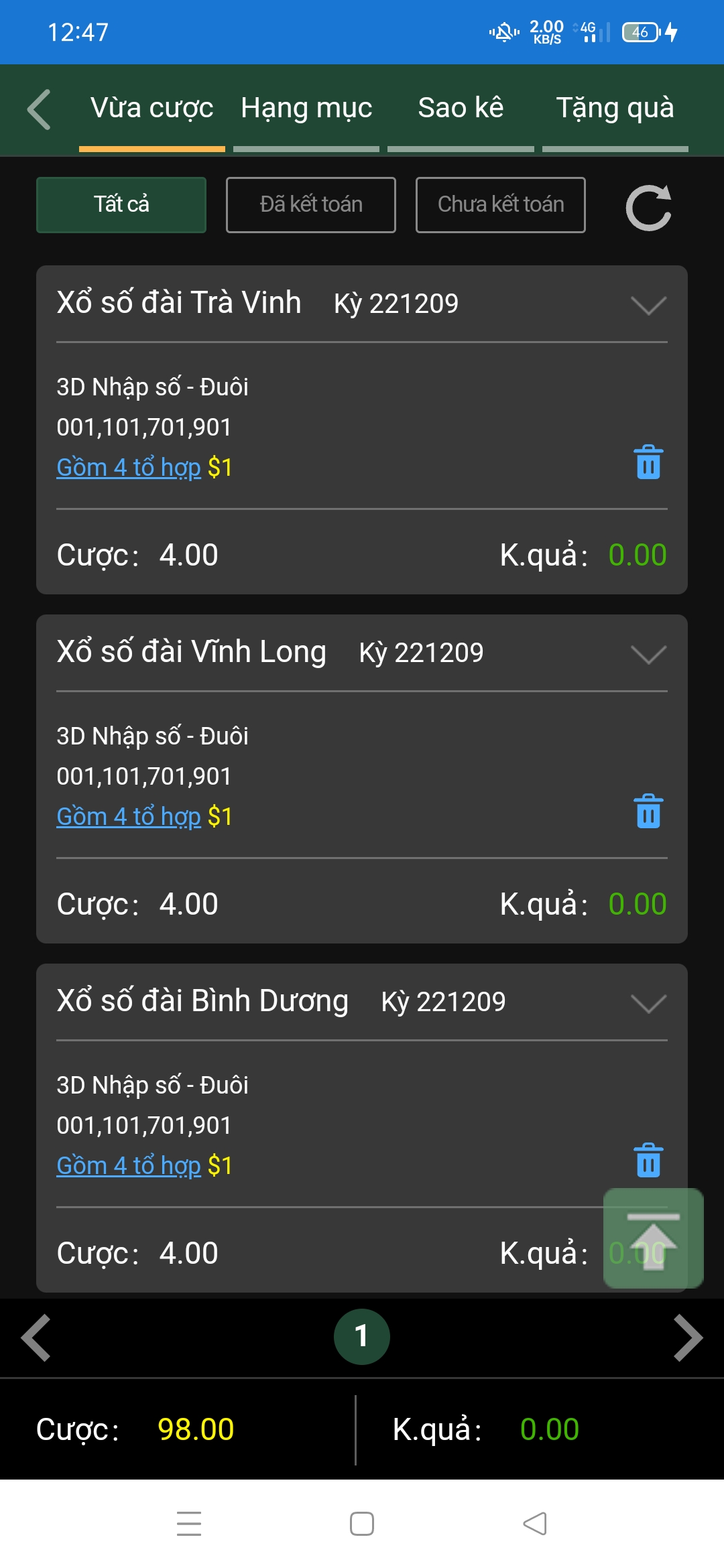The height and width of the screenshot is (1568, 724).
Task: Delete the Trà Vinh lottery bet
Action: (648, 462)
